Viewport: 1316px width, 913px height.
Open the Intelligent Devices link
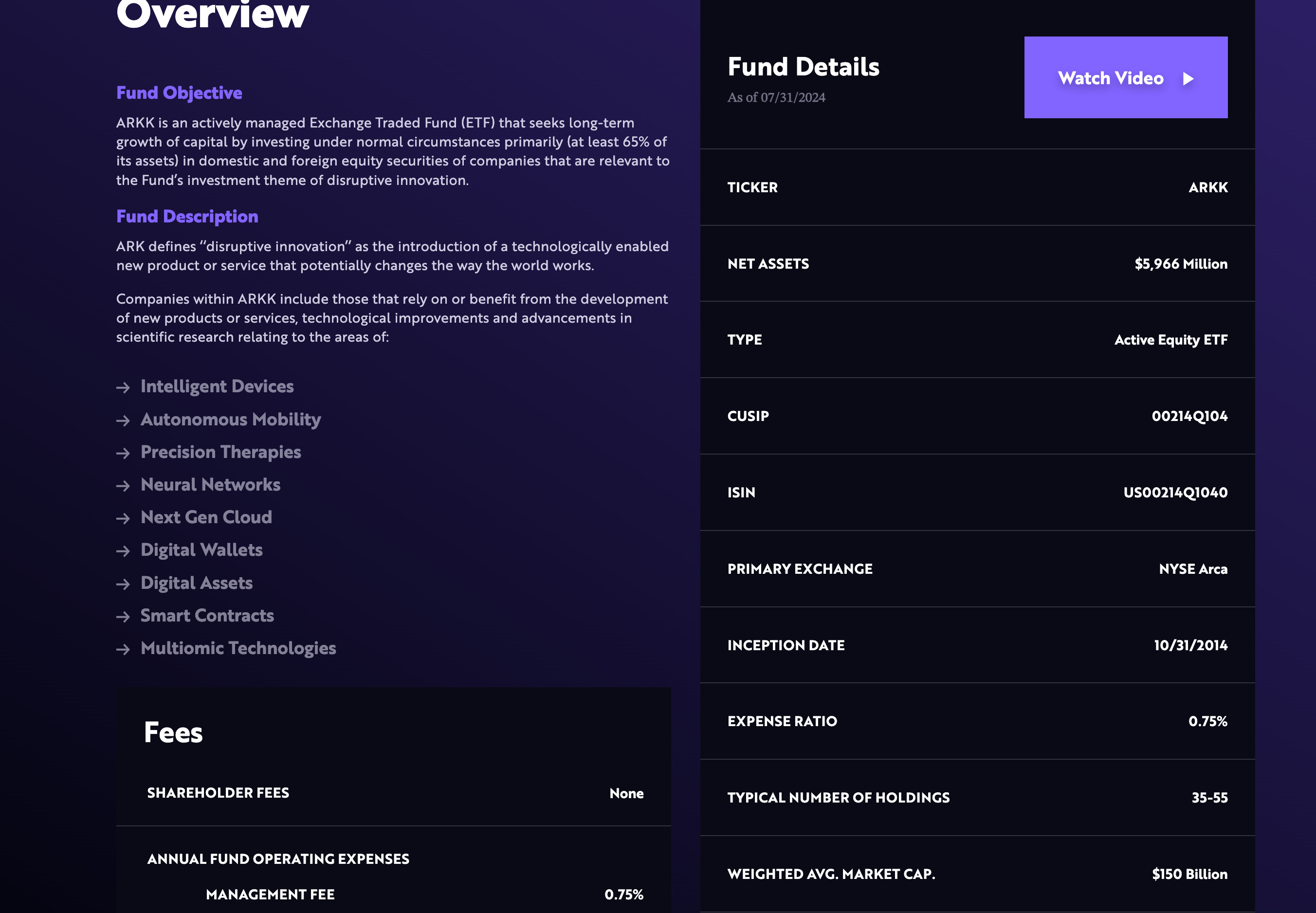tap(218, 386)
